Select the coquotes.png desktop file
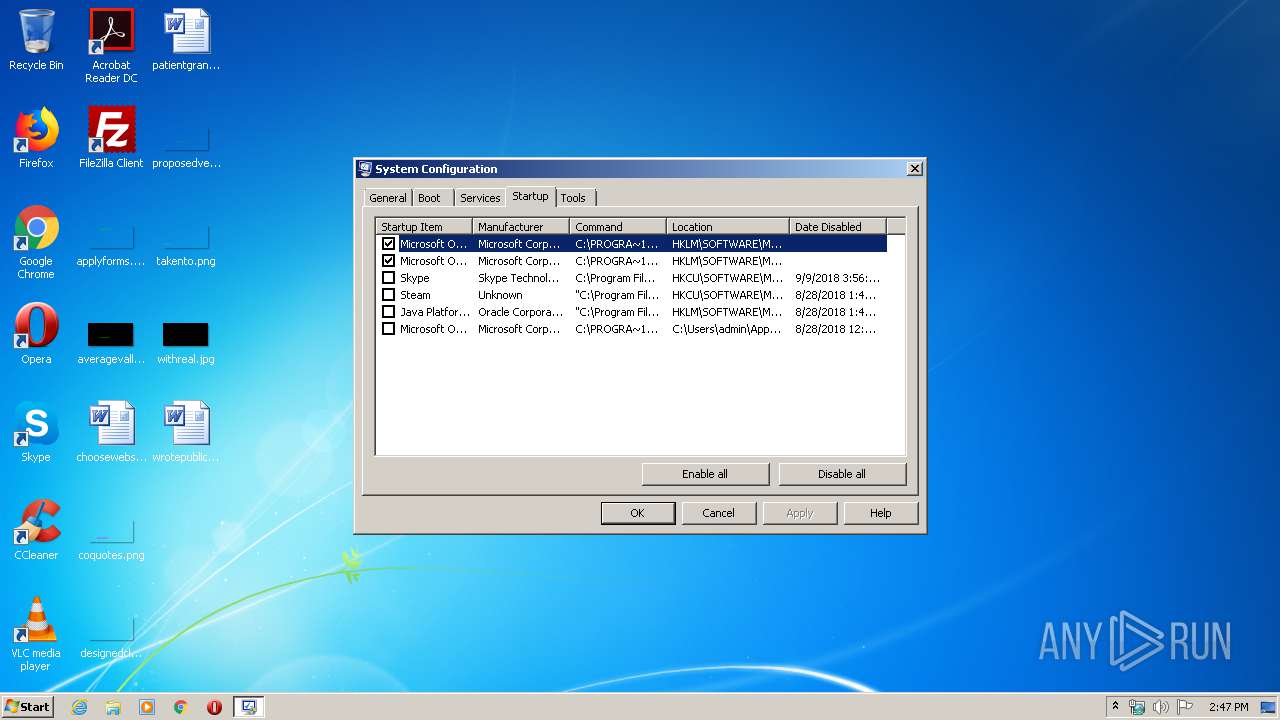The image size is (1280, 720). click(x=111, y=539)
